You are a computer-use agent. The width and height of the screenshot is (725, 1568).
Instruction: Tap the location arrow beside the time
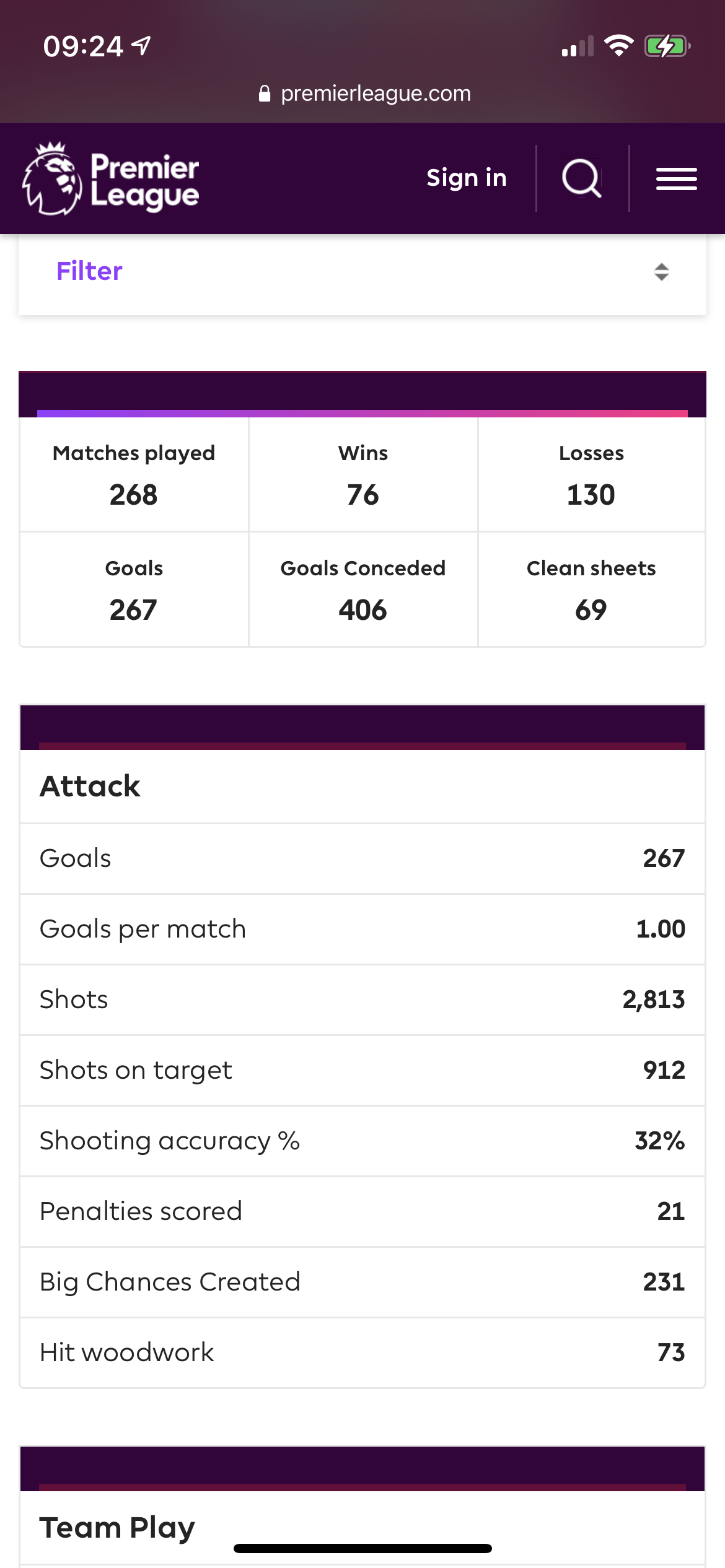click(x=141, y=45)
